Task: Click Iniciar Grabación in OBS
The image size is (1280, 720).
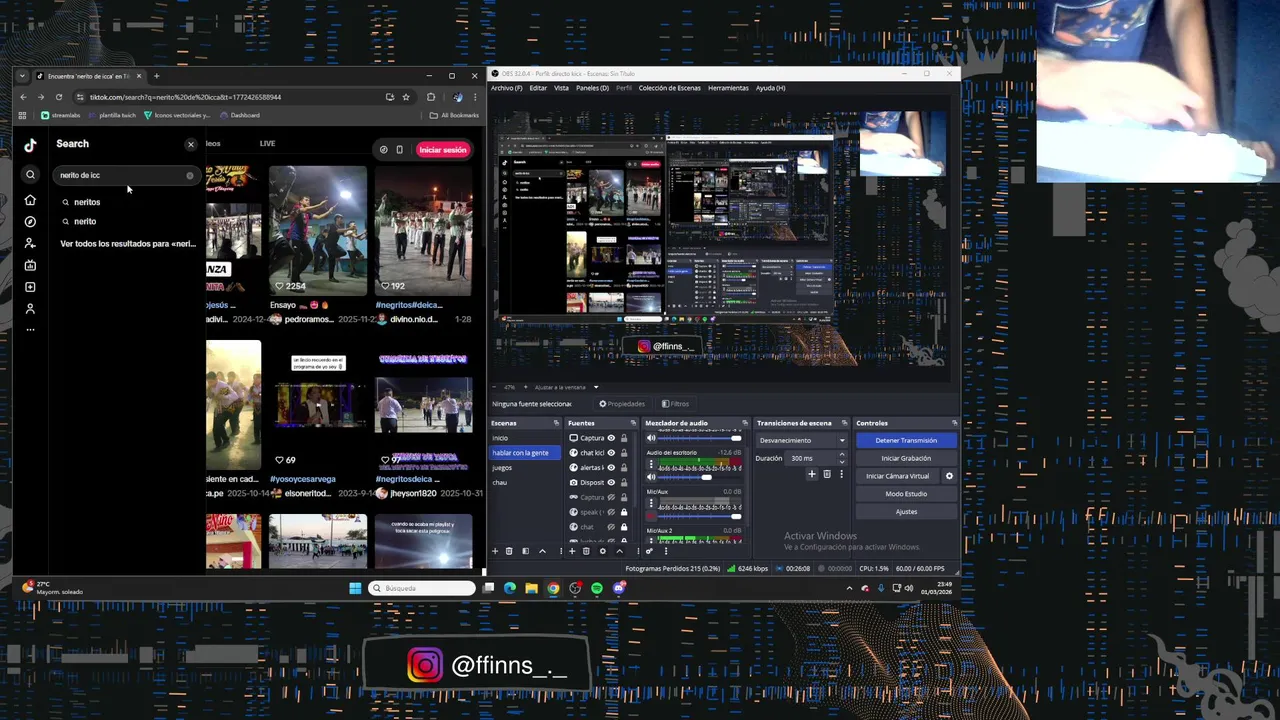Action: [906, 458]
